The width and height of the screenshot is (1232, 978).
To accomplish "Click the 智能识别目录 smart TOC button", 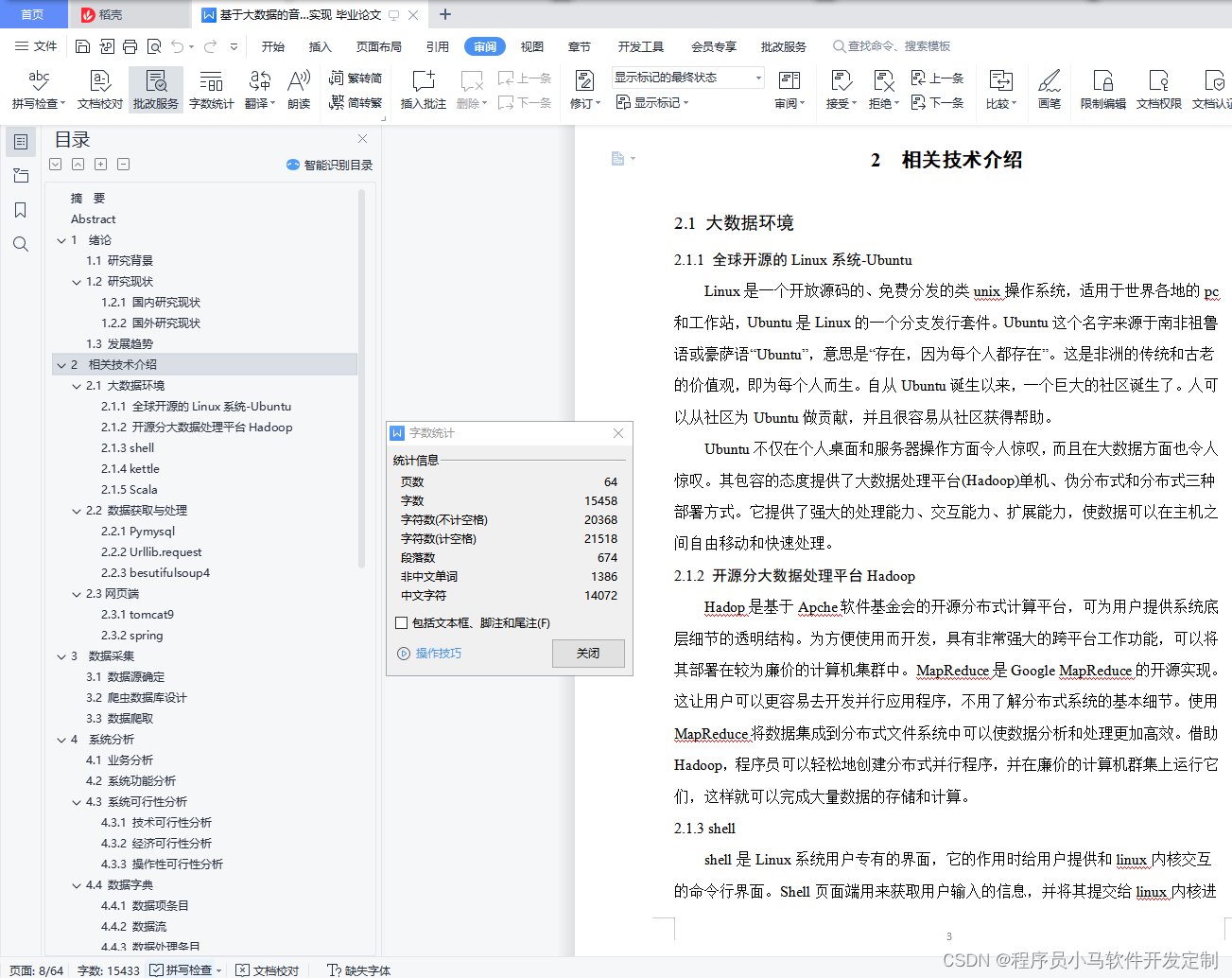I will pos(329,165).
